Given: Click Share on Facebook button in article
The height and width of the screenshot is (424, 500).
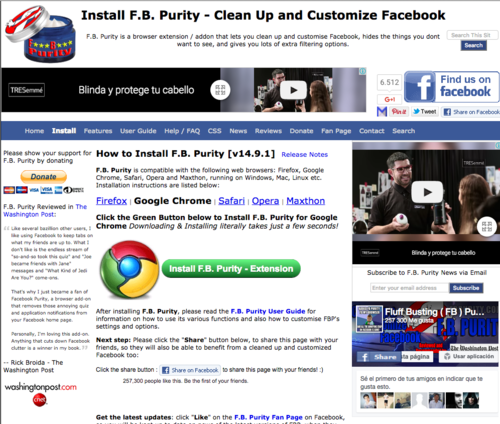Looking at the screenshot, I should click(x=190, y=370).
